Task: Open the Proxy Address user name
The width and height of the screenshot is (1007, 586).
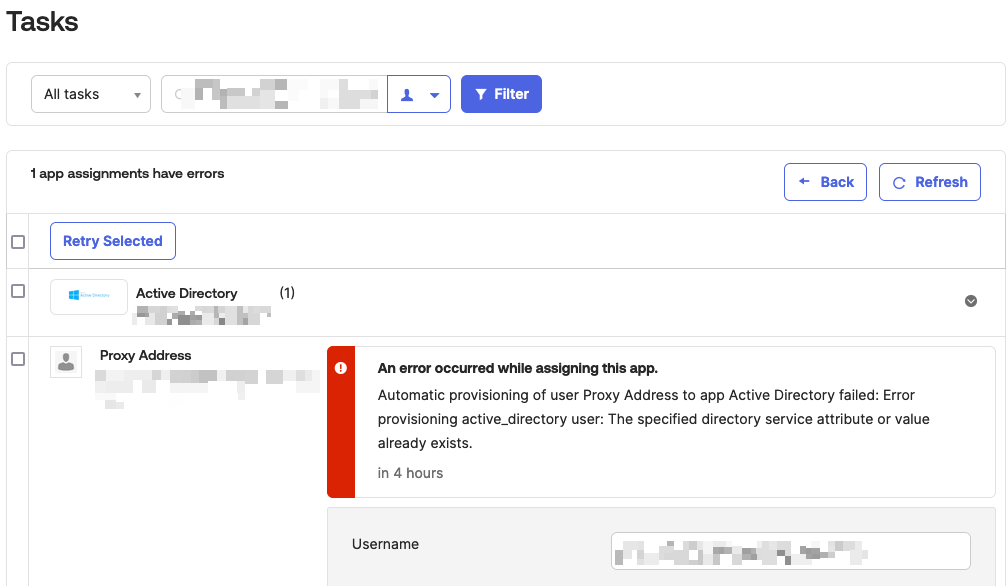Action: (146, 355)
